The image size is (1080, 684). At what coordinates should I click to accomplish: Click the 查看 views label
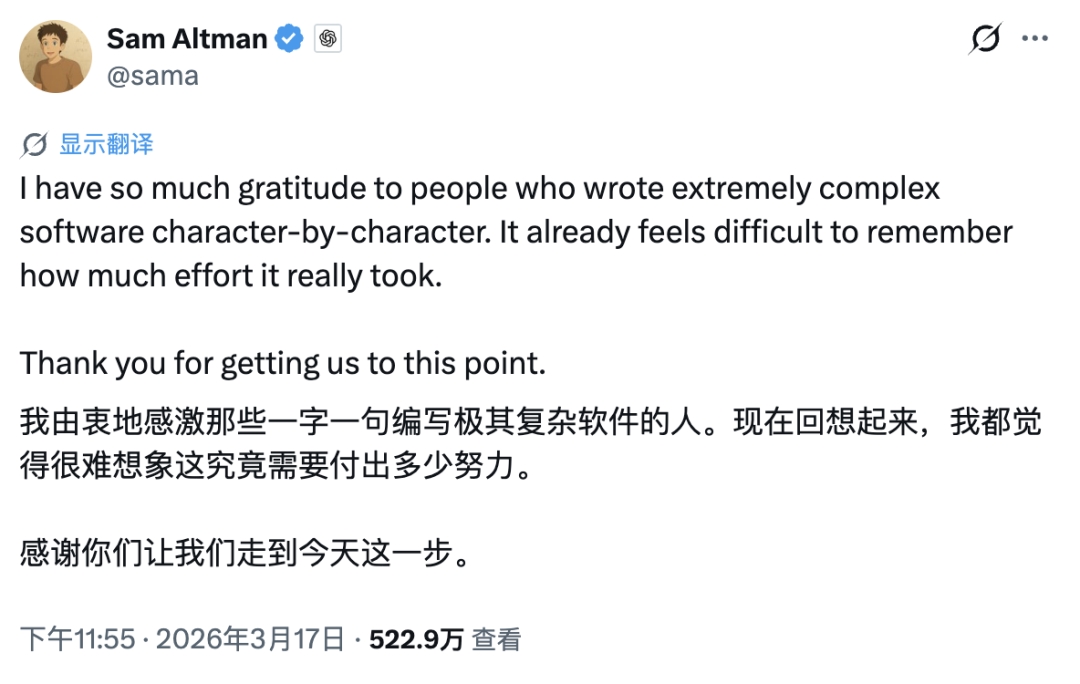(497, 639)
